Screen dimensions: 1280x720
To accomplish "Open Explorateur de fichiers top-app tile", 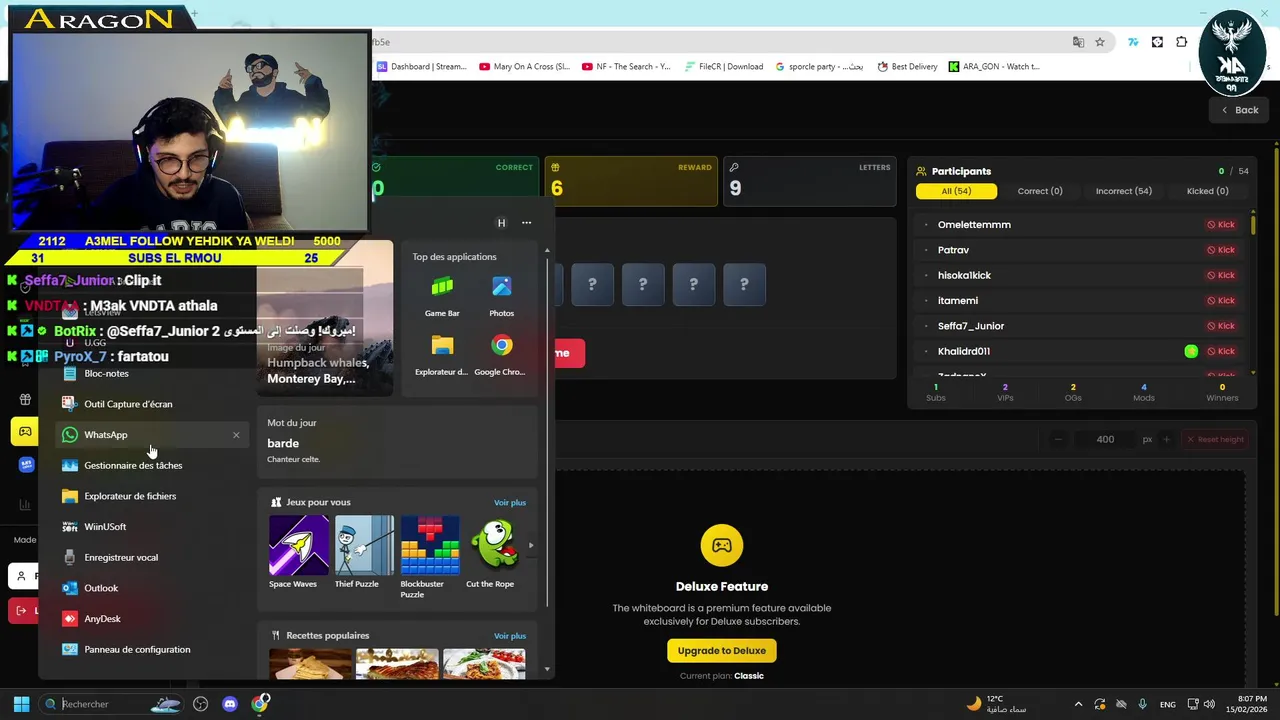I will point(442,355).
